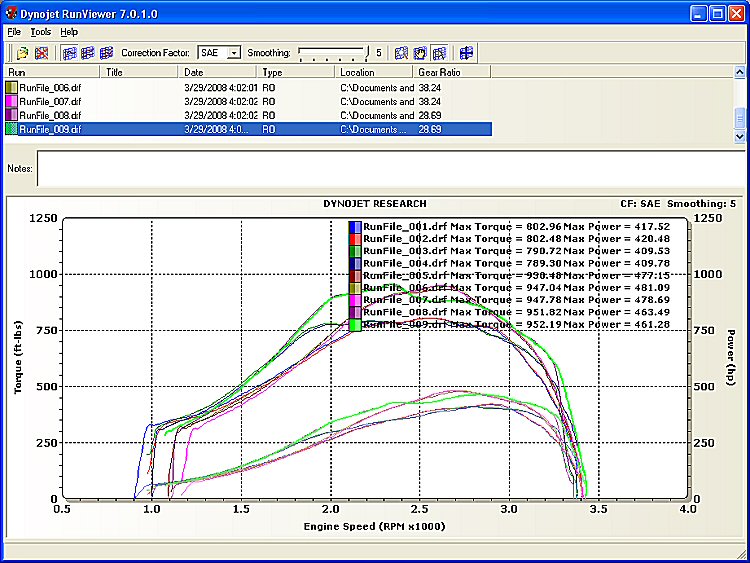750x563 pixels.
Task: Click the last icon at toolbar's right end
Action: pyautogui.click(x=467, y=52)
